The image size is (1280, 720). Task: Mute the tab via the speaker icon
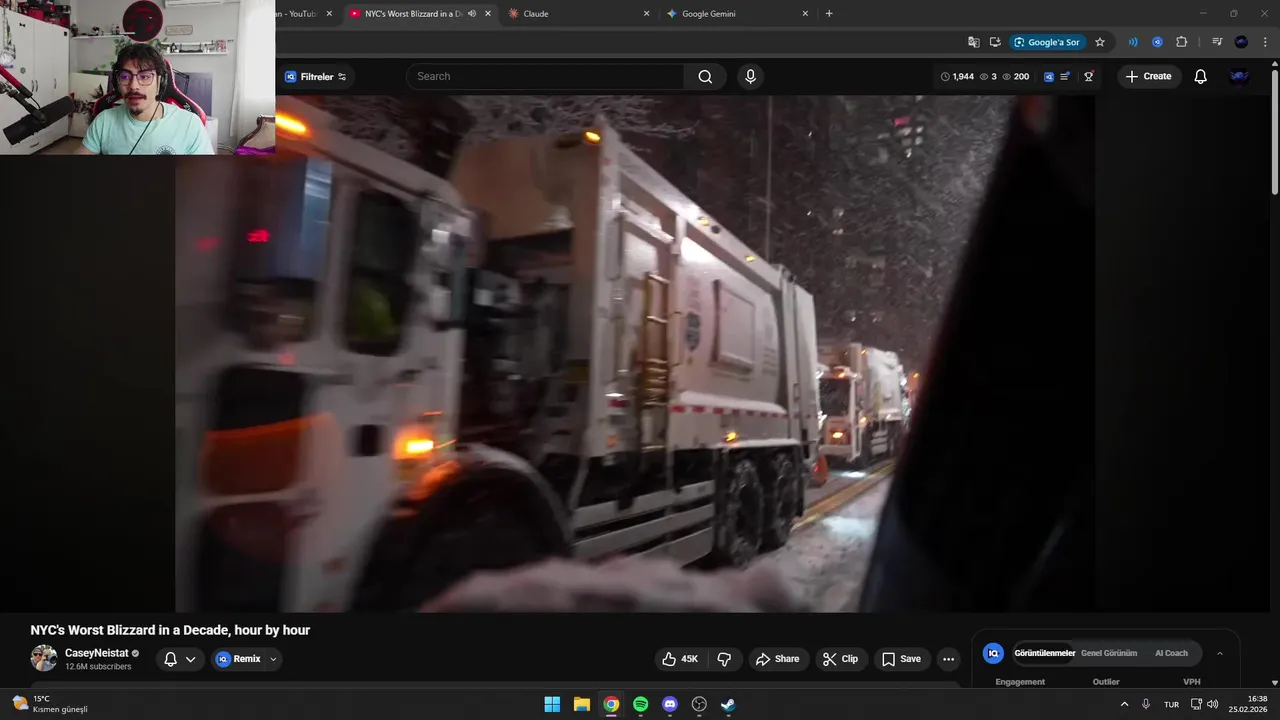click(471, 14)
